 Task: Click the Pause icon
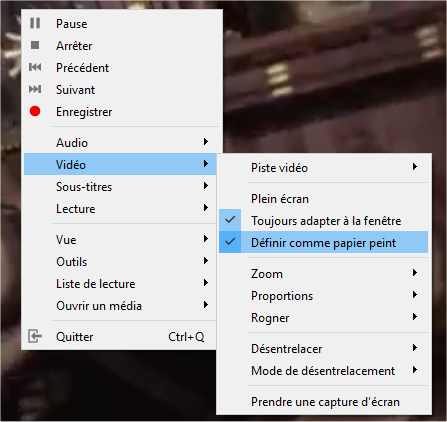[35, 23]
